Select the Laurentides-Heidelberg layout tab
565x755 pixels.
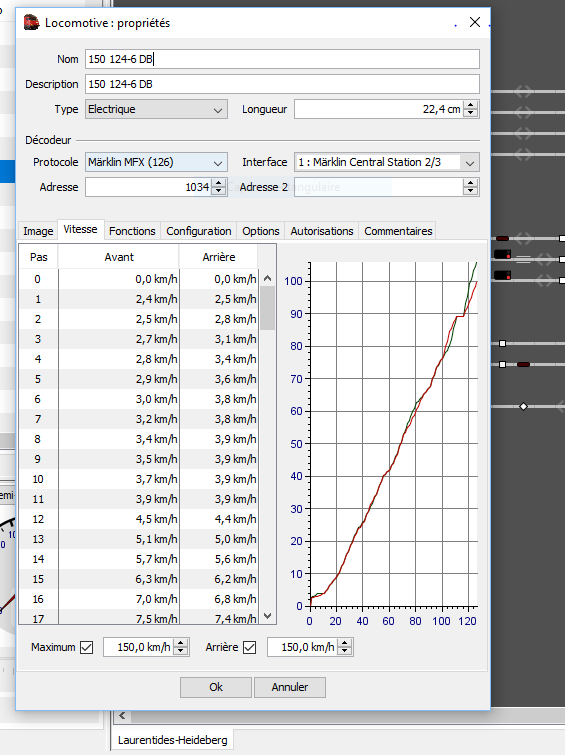point(173,740)
